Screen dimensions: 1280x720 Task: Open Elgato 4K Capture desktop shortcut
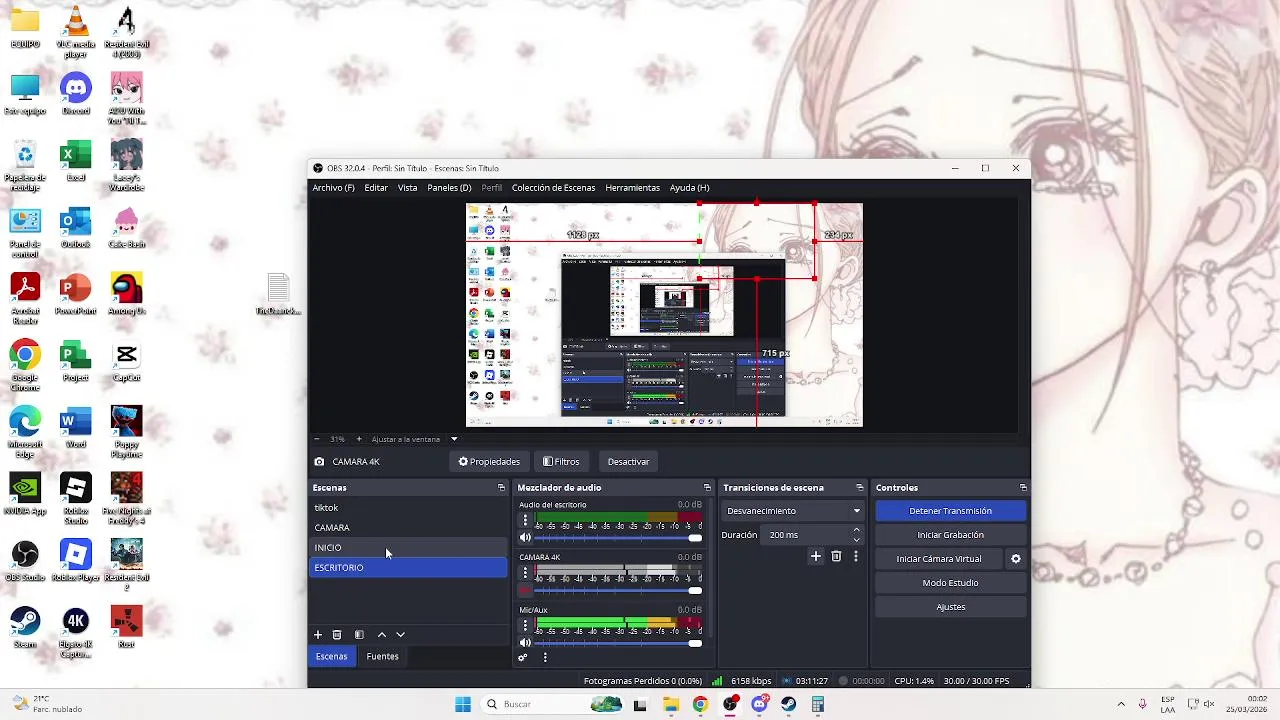tap(76, 632)
